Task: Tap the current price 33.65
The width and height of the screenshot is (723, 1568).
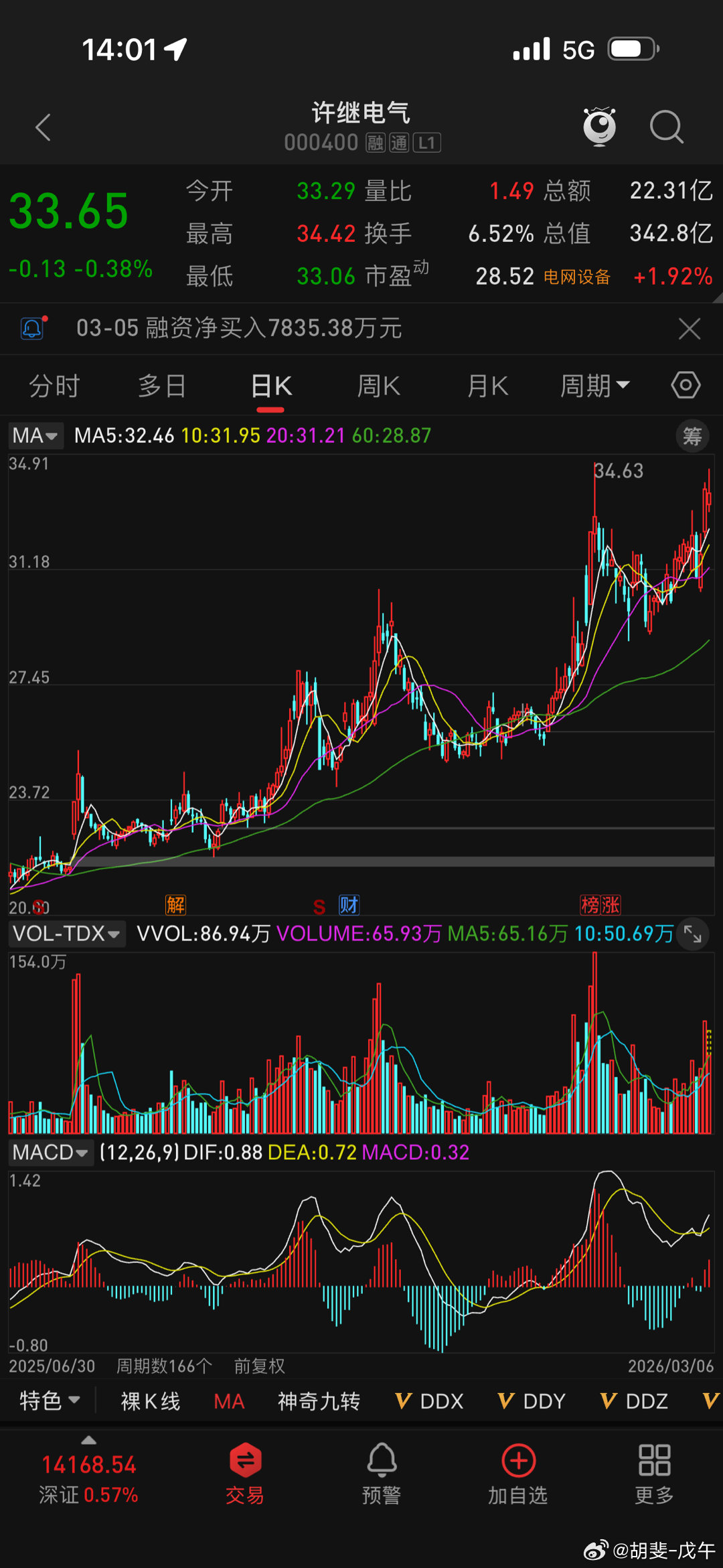Action: [68, 212]
